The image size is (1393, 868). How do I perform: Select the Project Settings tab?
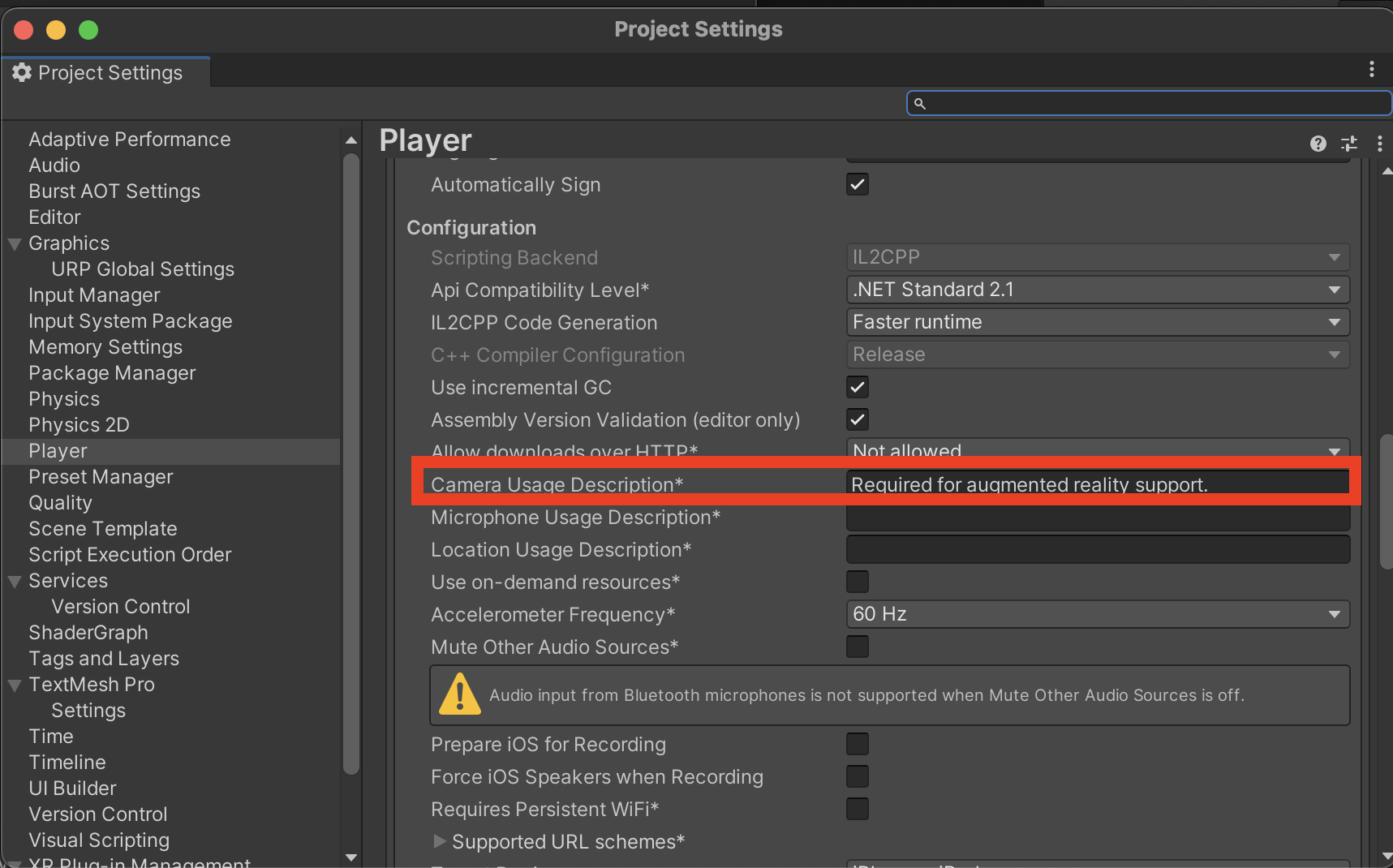(x=106, y=72)
